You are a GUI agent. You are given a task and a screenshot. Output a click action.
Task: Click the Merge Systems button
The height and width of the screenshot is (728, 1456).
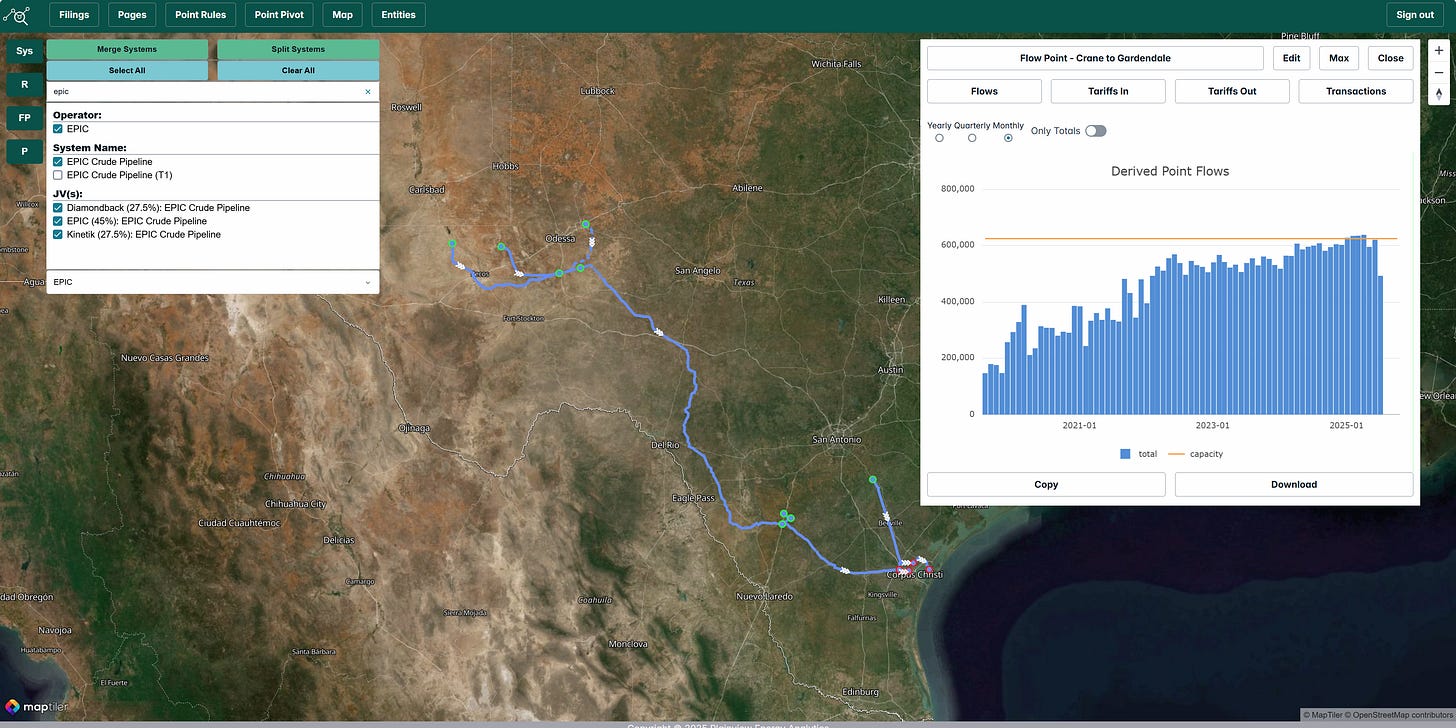[127, 49]
